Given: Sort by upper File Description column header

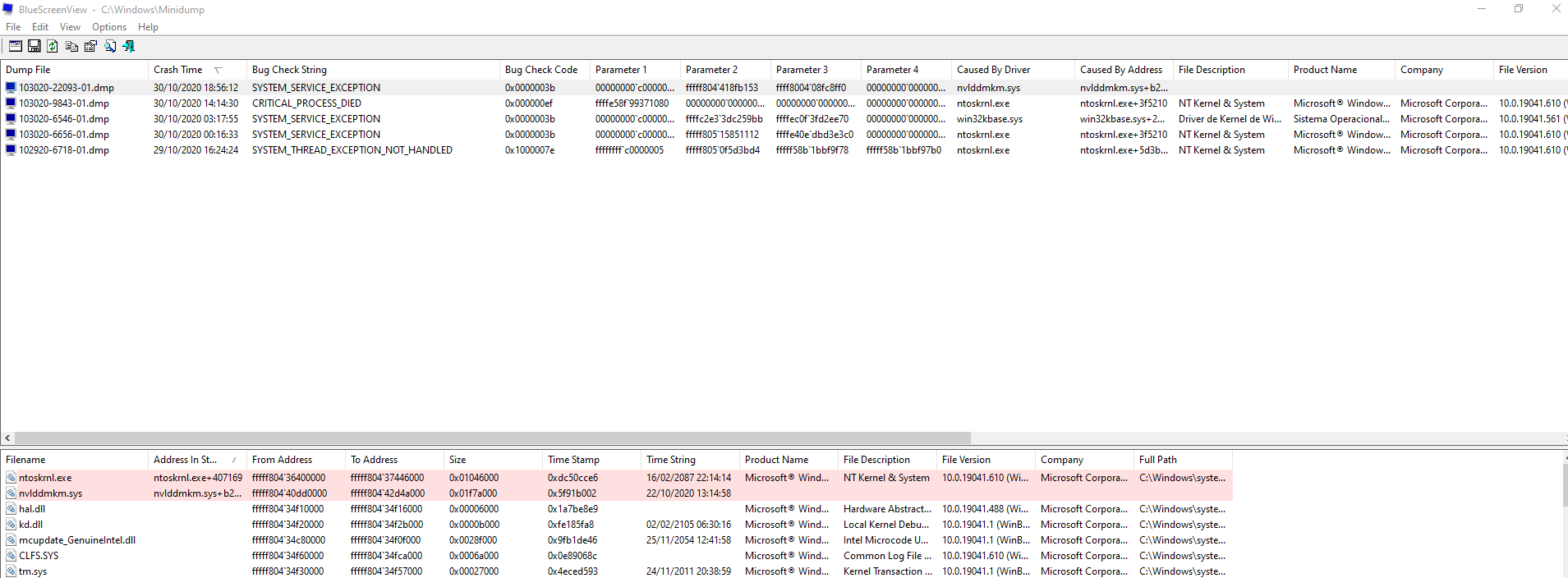Looking at the screenshot, I should (x=1230, y=70).
